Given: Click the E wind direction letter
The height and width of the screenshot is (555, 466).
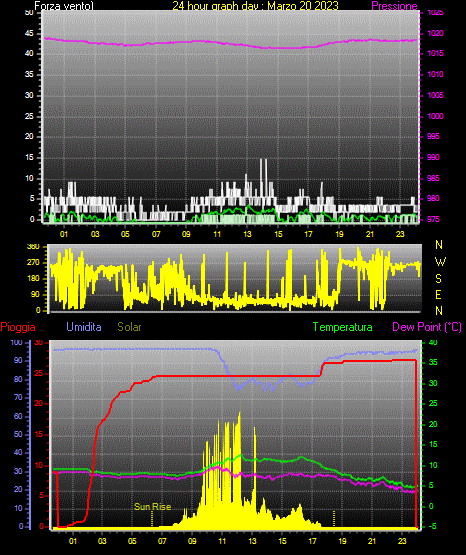Looking at the screenshot, I should (438, 294).
